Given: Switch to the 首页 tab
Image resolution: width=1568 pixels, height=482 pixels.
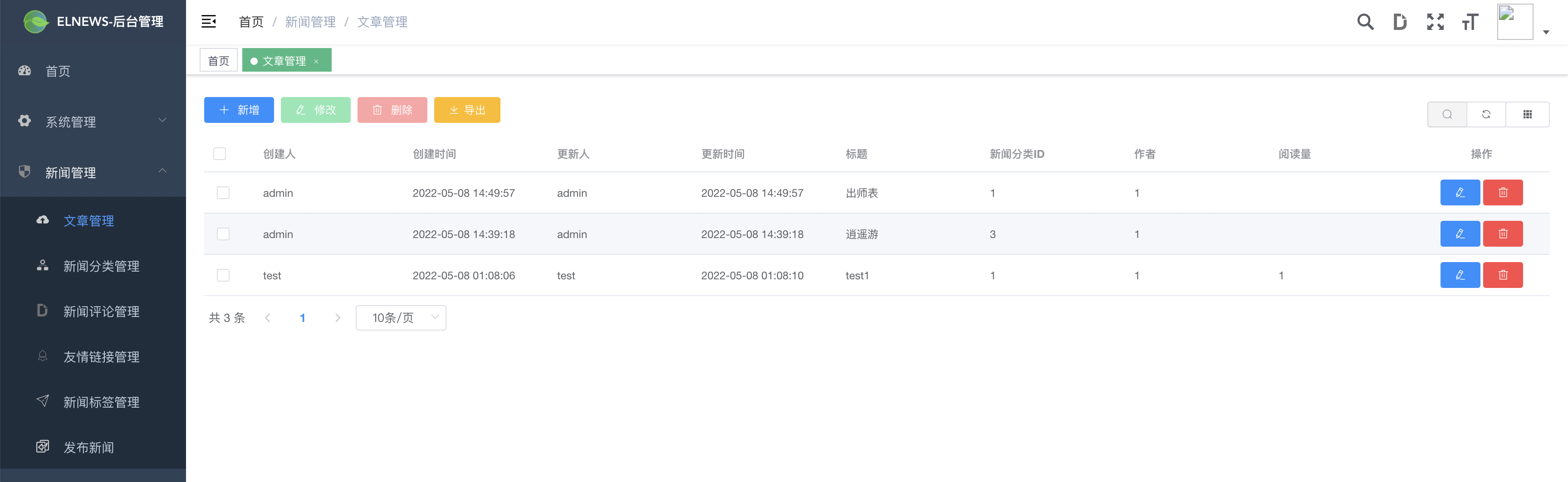Looking at the screenshot, I should click(x=219, y=61).
